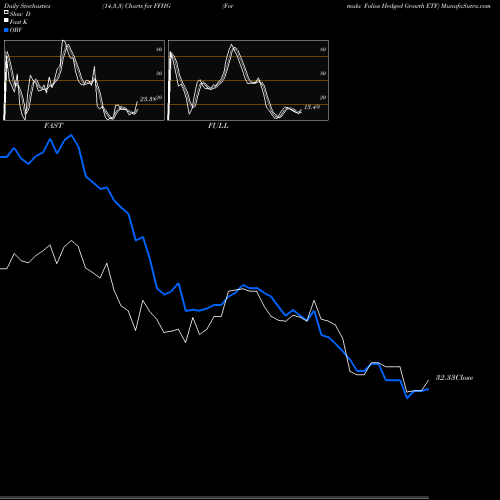Click the Fast K legend swatch
This screenshot has height=500, width=500.
click(6, 20)
